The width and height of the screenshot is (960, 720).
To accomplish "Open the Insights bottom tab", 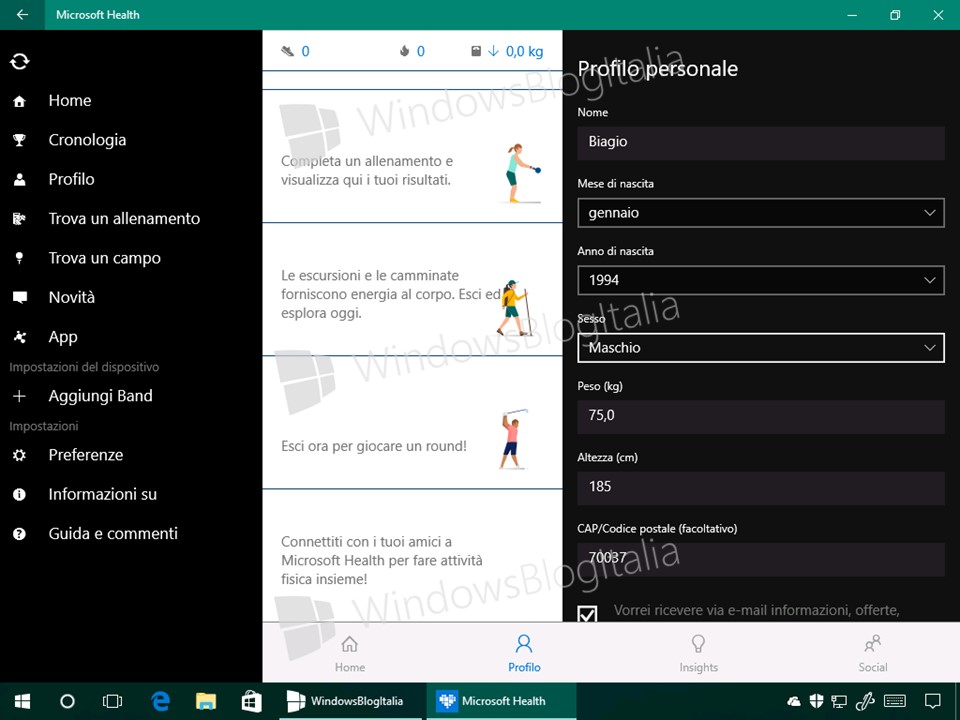I will click(x=698, y=653).
